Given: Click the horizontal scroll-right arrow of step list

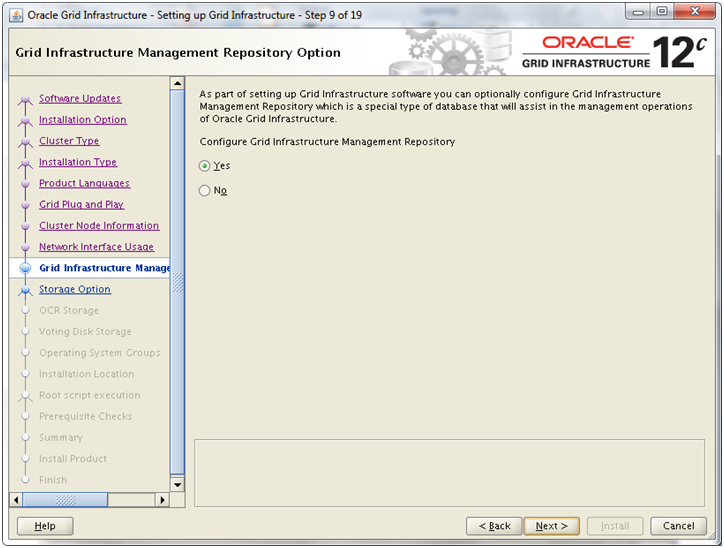Looking at the screenshot, I should tap(162, 500).
